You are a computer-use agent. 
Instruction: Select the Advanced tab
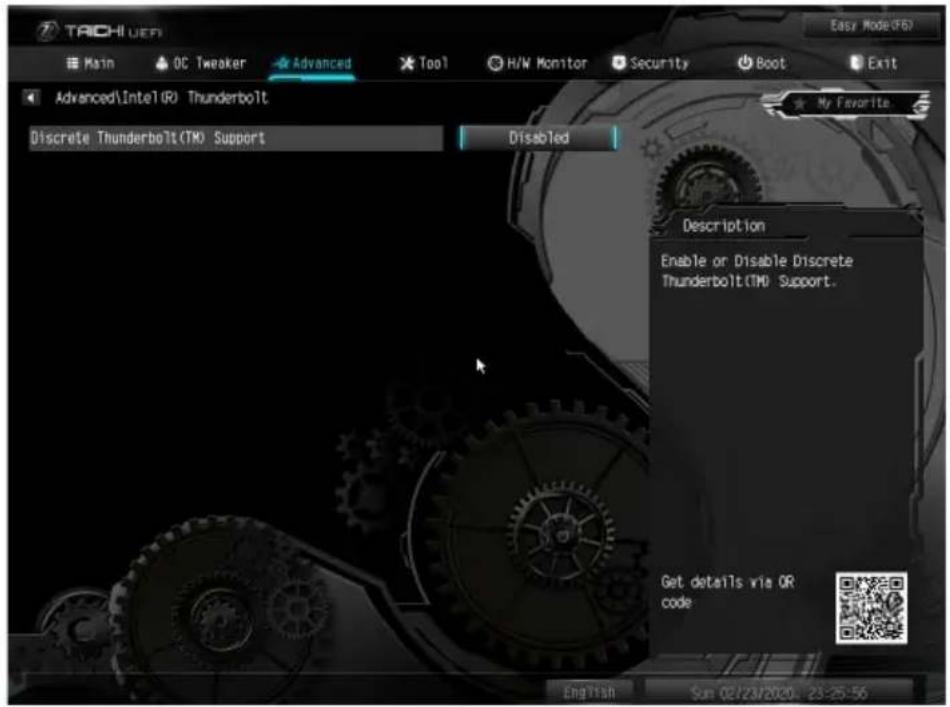(313, 63)
